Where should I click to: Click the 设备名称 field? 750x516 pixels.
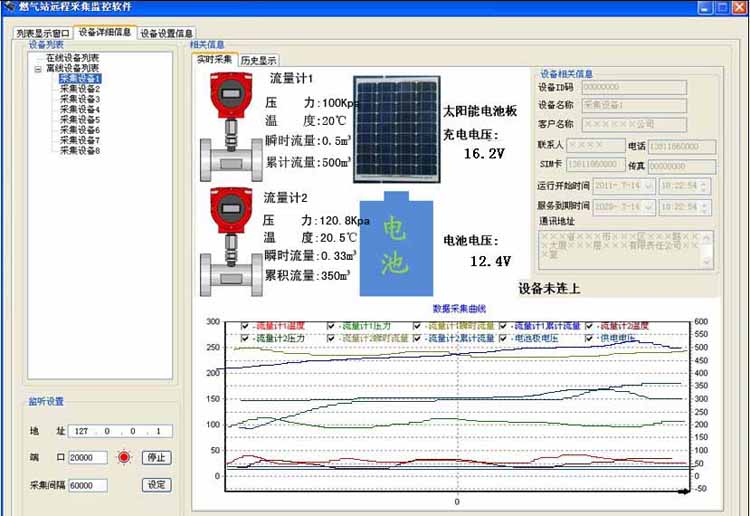pyautogui.click(x=634, y=105)
